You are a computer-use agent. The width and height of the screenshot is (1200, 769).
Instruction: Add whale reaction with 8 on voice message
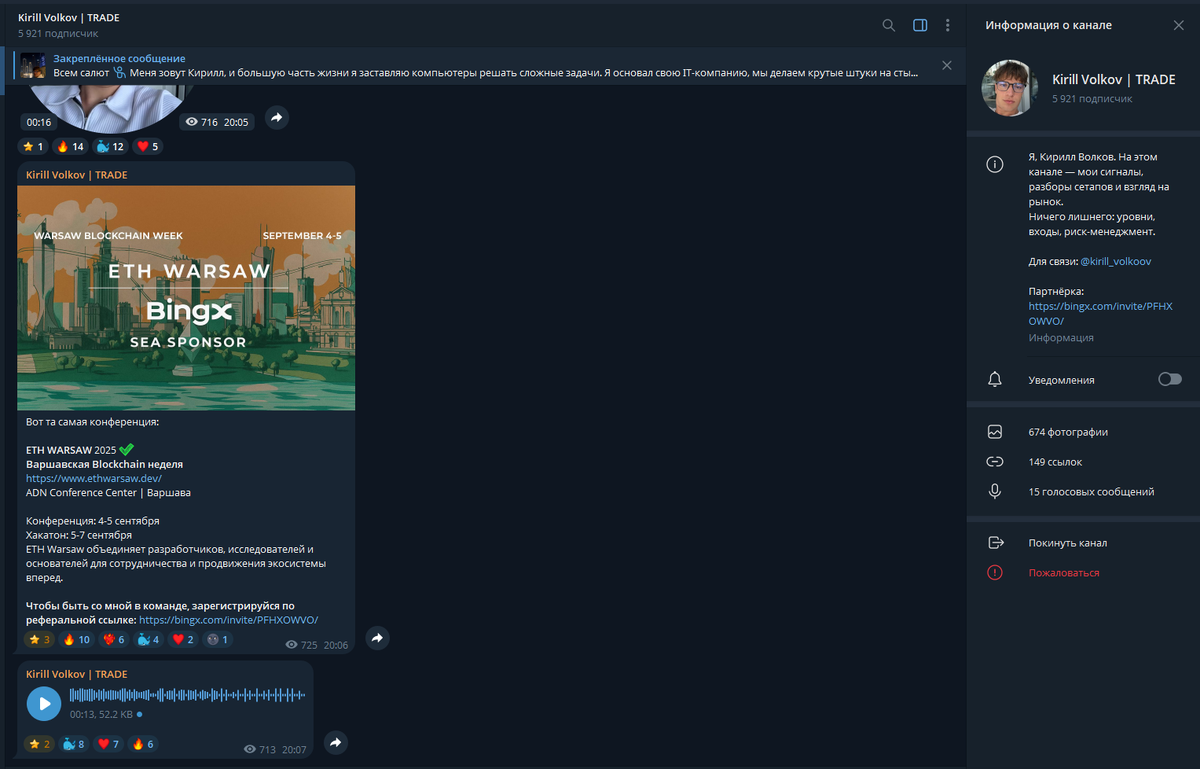coord(74,744)
